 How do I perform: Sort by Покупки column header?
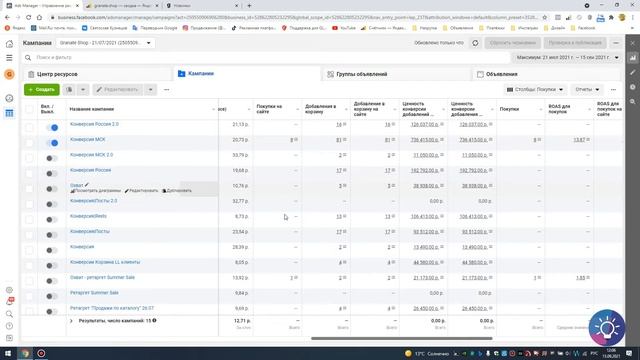509,109
